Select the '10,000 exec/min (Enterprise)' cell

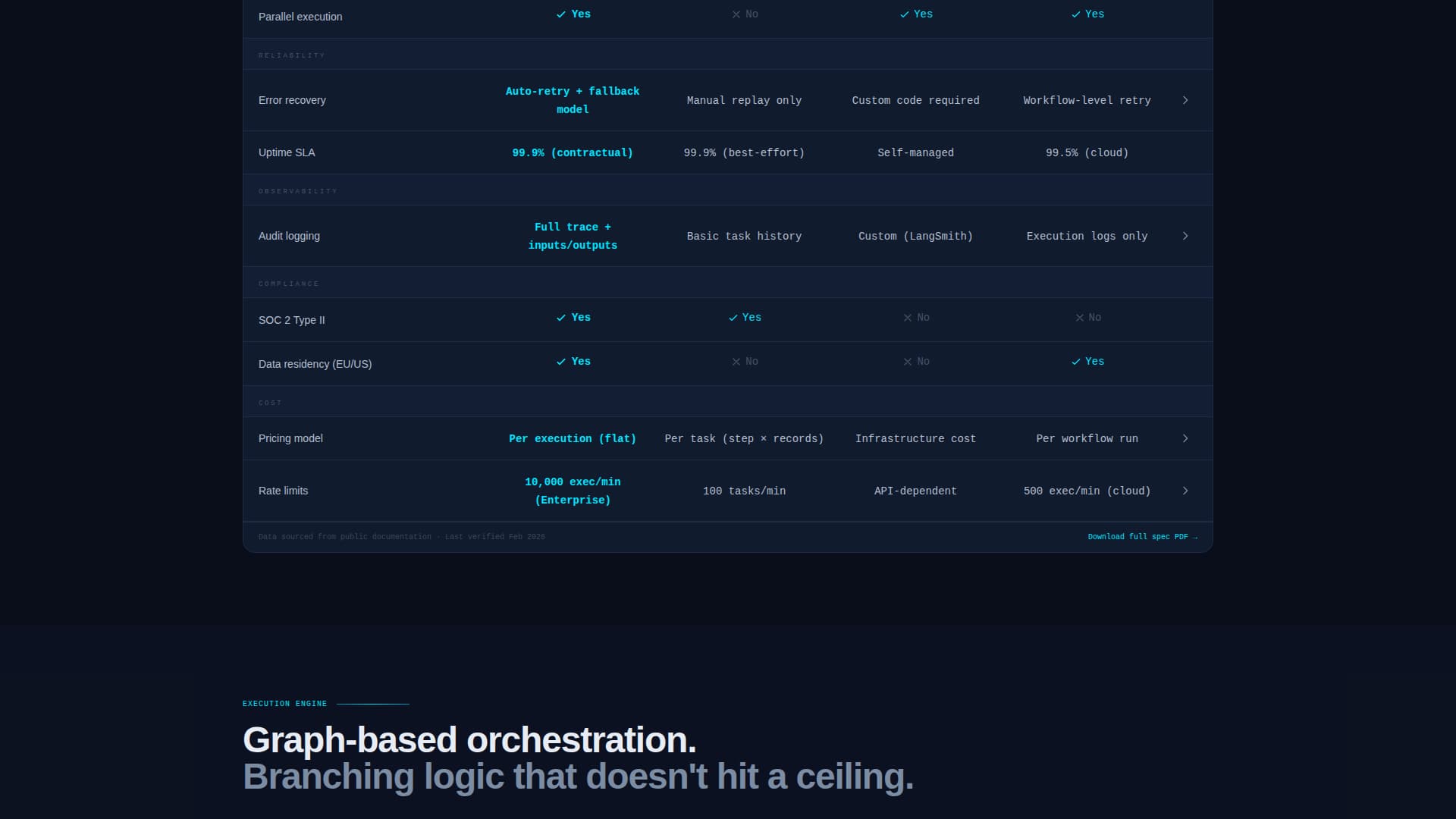pos(573,491)
